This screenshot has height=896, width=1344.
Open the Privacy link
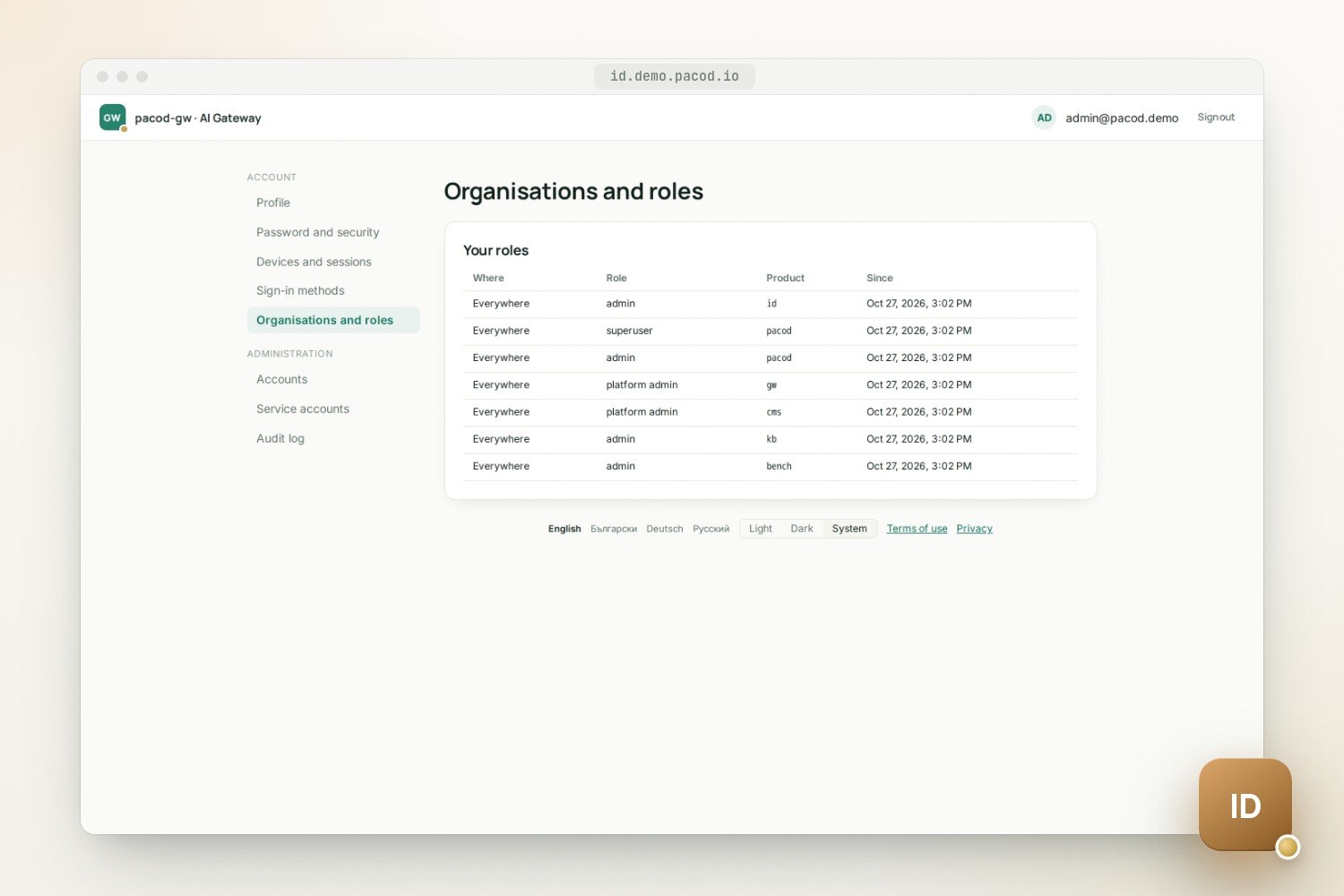(x=974, y=529)
